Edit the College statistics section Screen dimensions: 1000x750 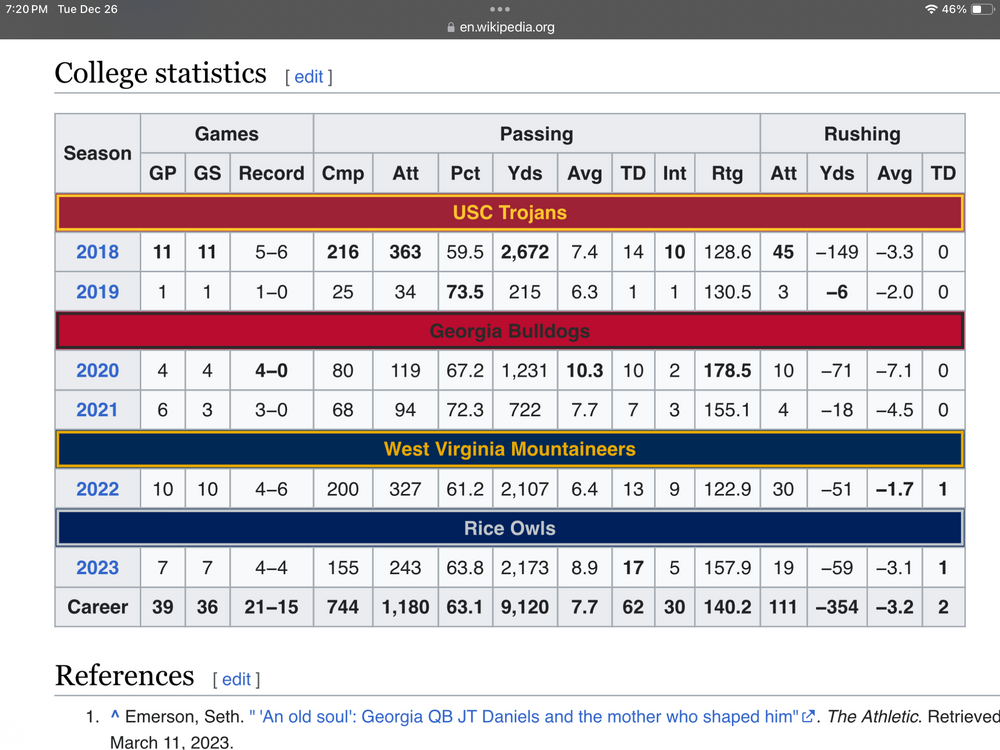tap(308, 77)
